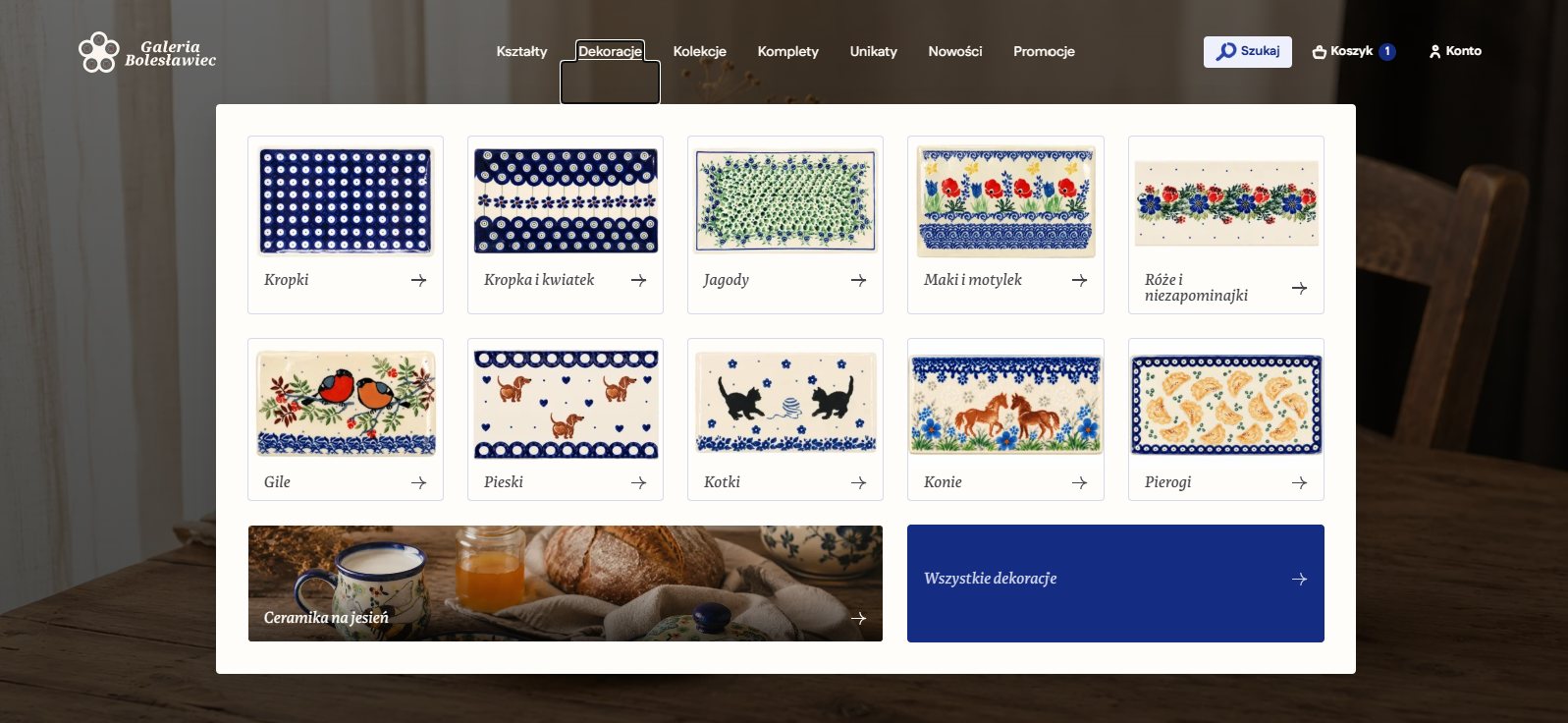This screenshot has height=723, width=1568.
Task: Click the arrow icon on Jagody card
Action: [x=858, y=280]
